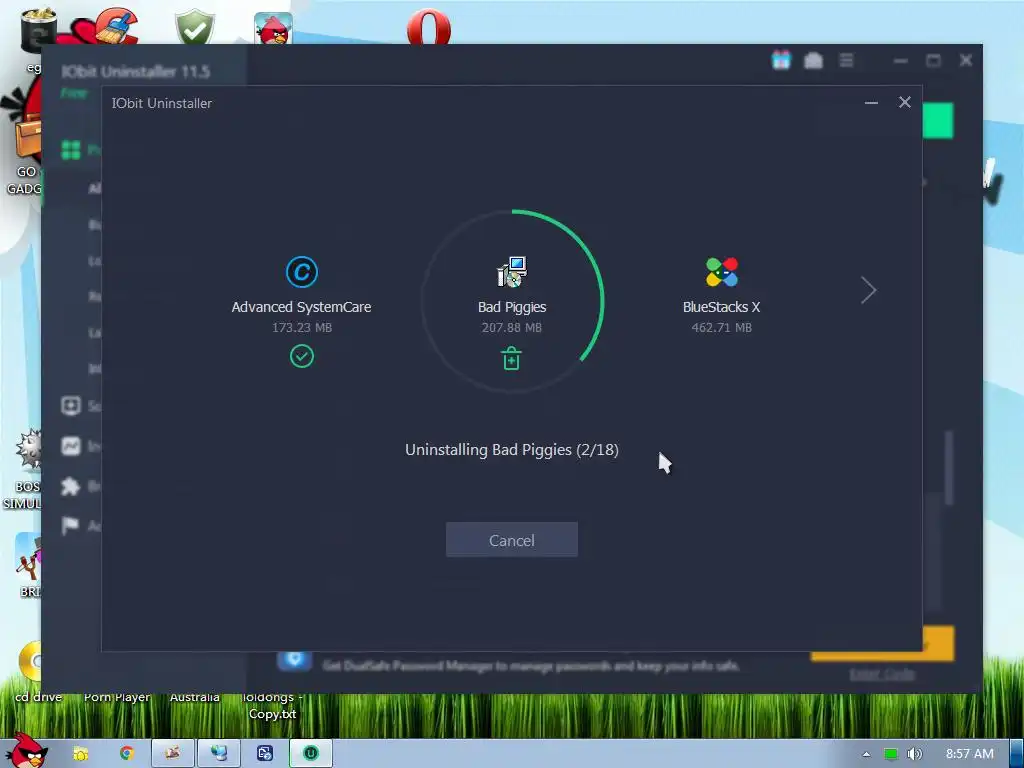Click the IObit Uninstaller taskbar button
Image resolution: width=1024 pixels, height=768 pixels.
pyautogui.click(x=311, y=754)
